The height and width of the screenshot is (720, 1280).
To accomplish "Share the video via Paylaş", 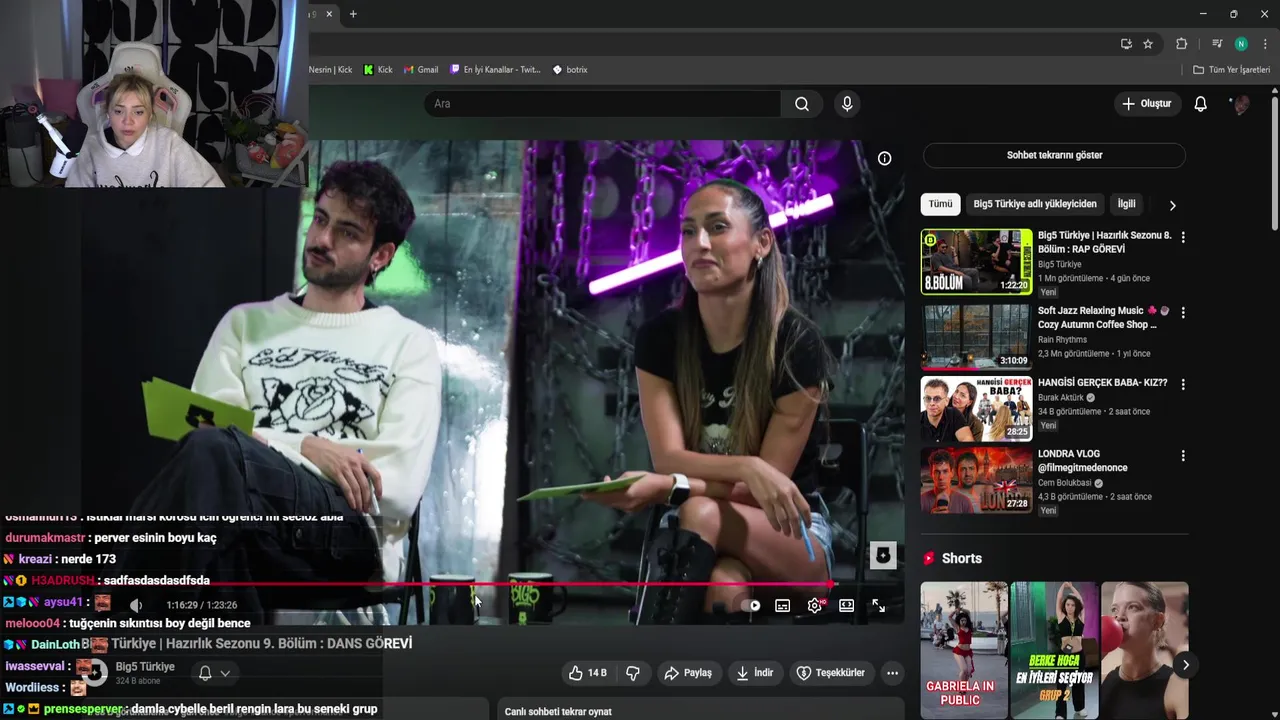I will point(688,673).
